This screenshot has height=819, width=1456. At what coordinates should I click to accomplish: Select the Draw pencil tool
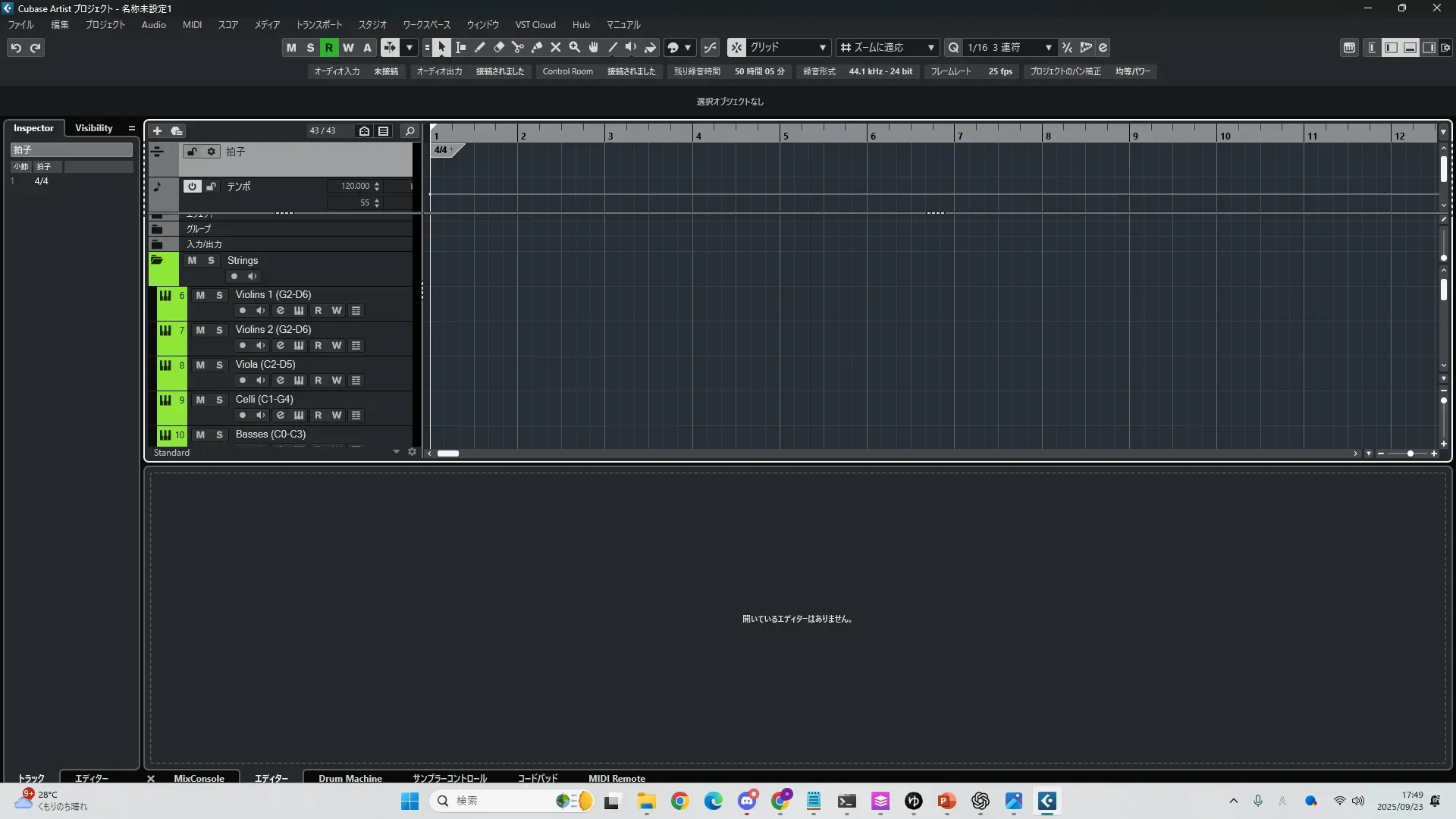pyautogui.click(x=480, y=48)
